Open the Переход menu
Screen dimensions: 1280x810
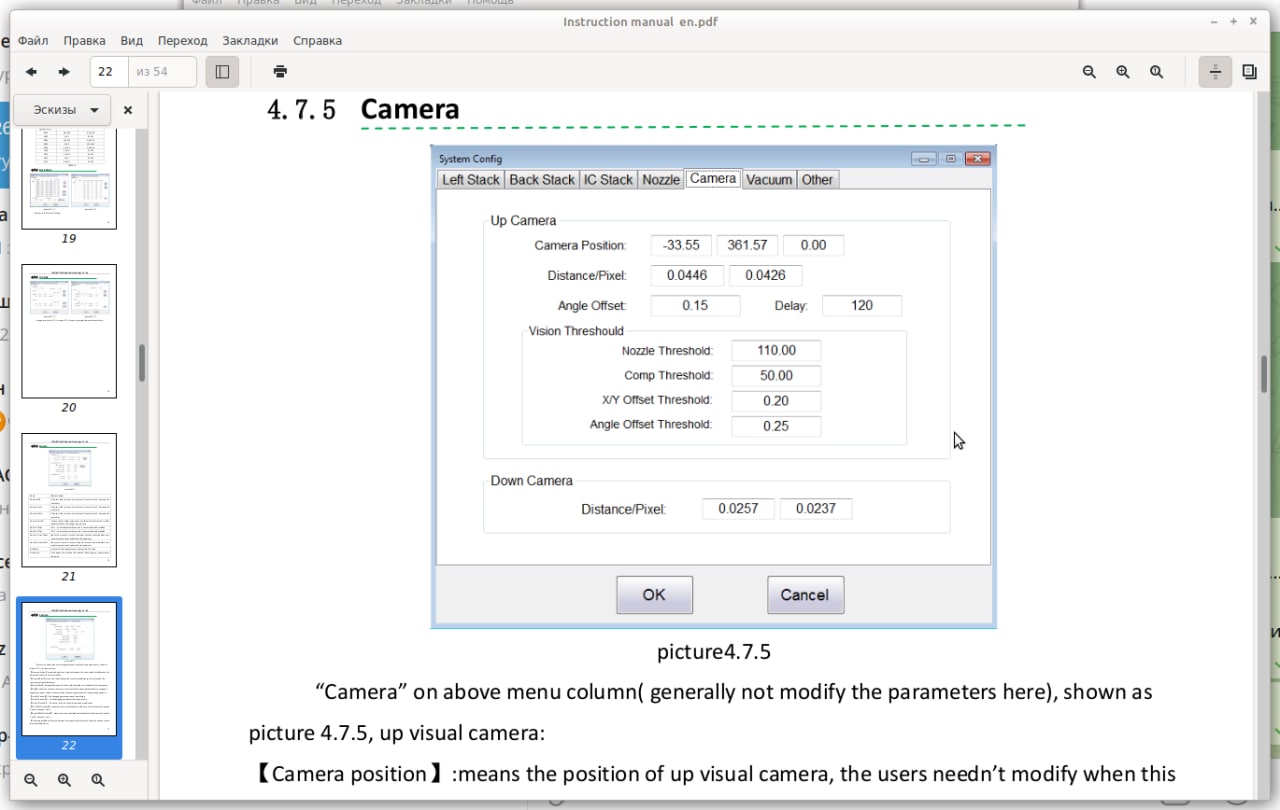(183, 41)
